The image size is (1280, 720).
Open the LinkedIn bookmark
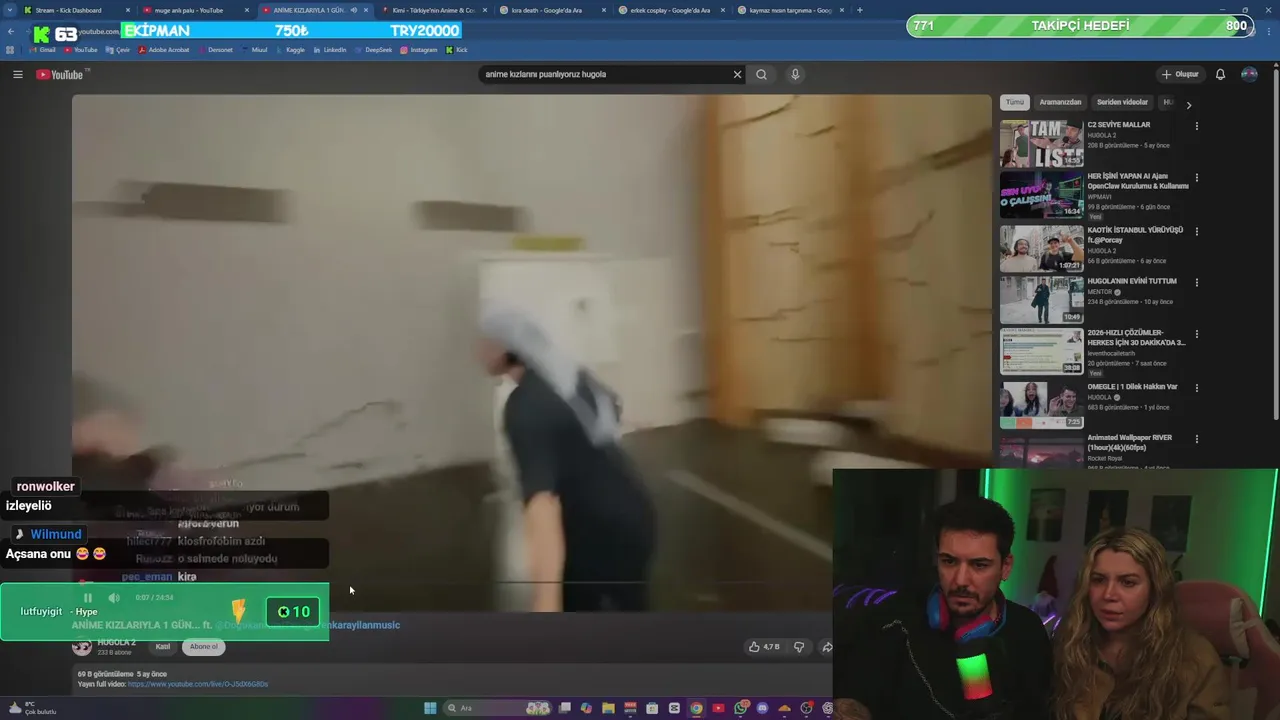click(x=329, y=49)
